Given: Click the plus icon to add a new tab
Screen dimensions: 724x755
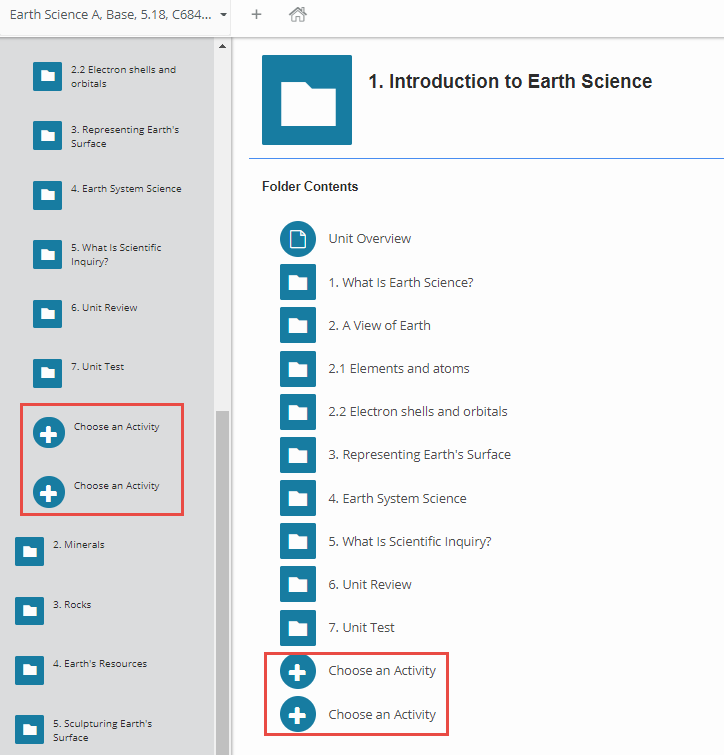Looking at the screenshot, I should [x=257, y=15].
